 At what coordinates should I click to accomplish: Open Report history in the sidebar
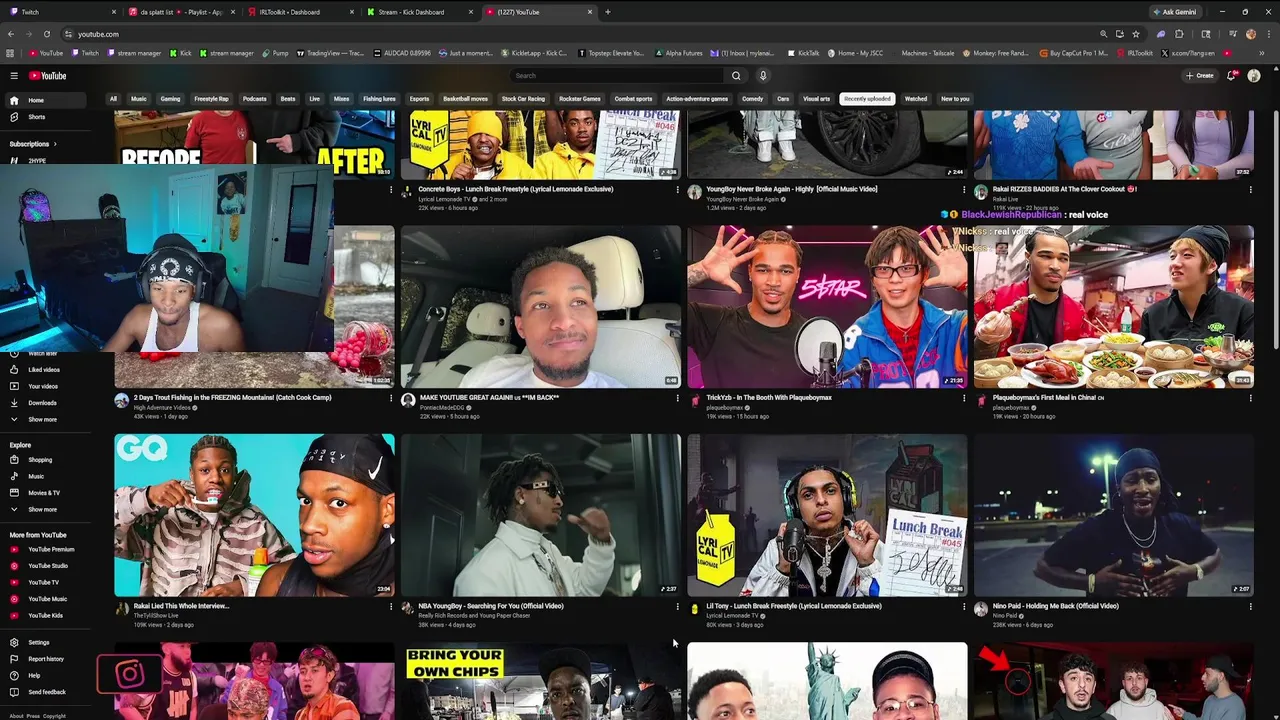[x=46, y=659]
